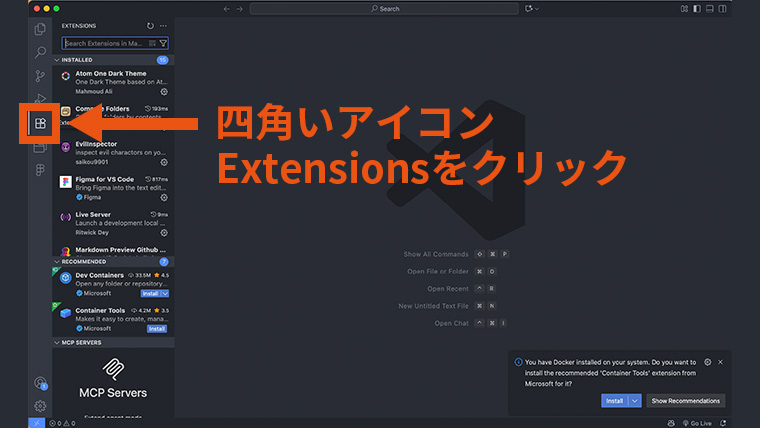760x428 pixels.
Task: Open the Manage gear in activity bar
Action: pos(40,406)
